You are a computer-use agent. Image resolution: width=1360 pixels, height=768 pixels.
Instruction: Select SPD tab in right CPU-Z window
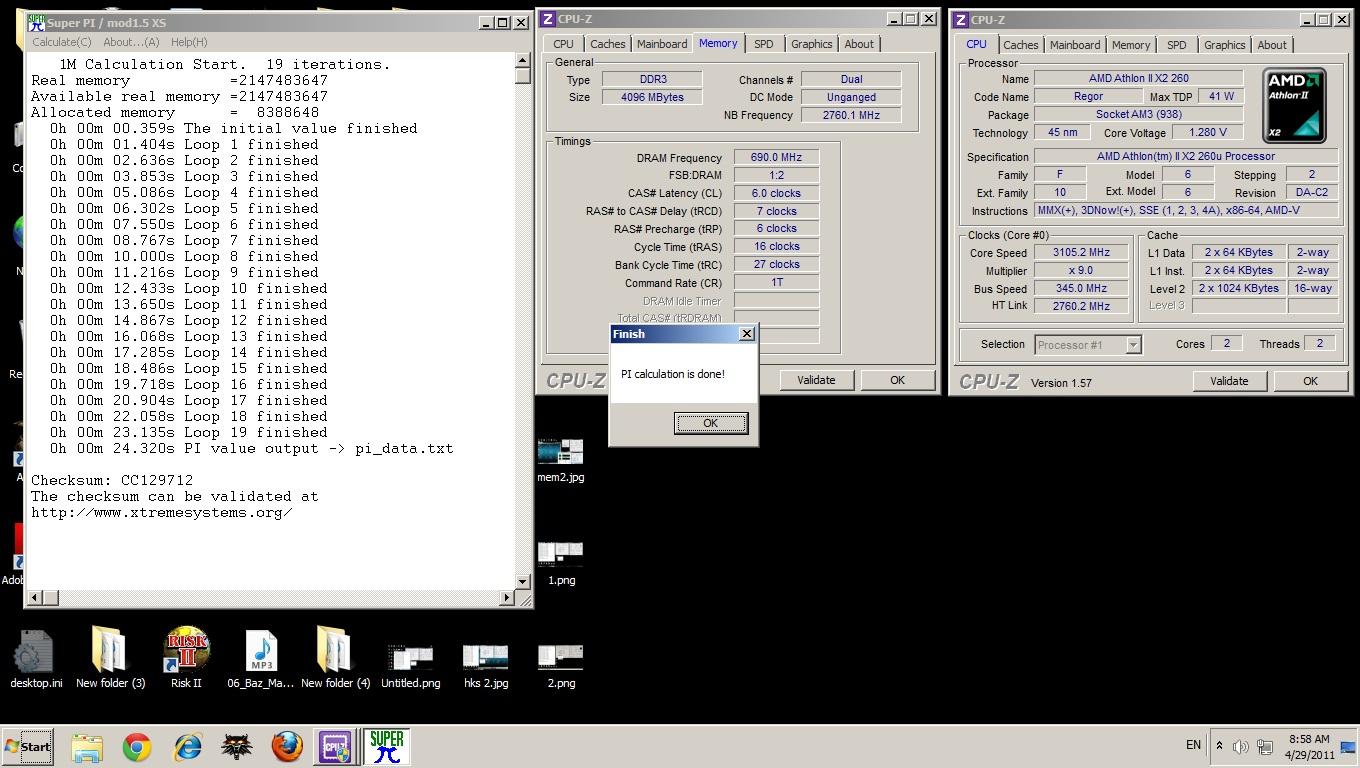pos(1177,45)
